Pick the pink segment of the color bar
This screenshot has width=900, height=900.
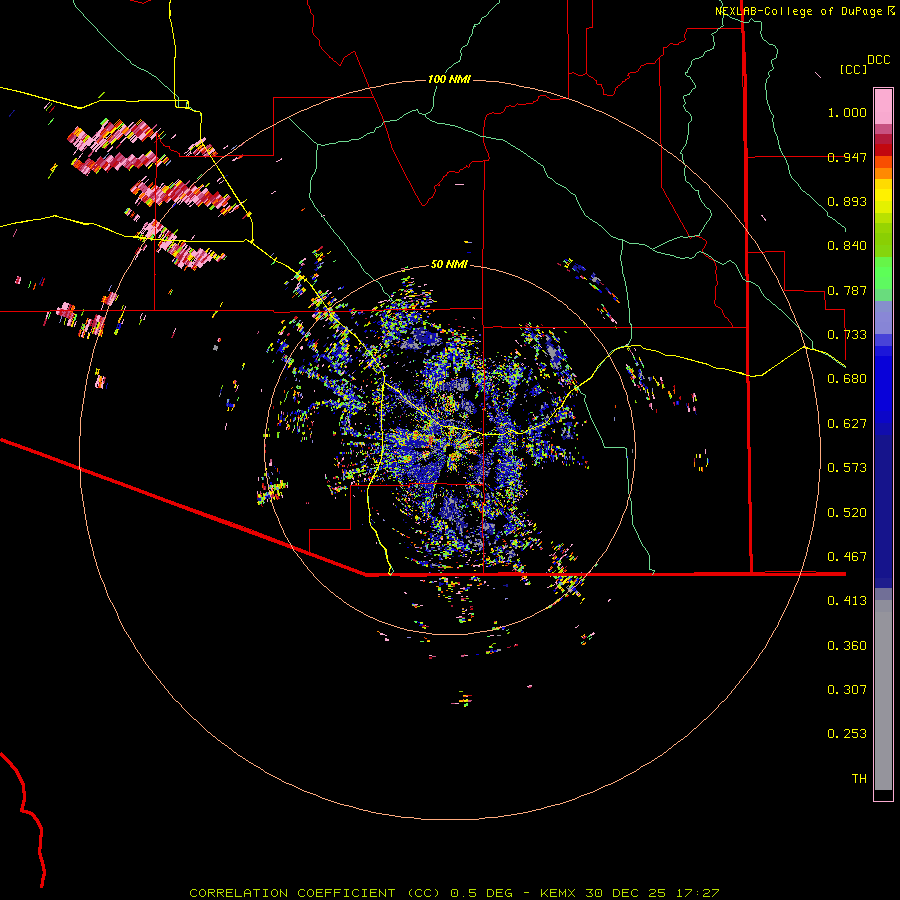coord(883,107)
